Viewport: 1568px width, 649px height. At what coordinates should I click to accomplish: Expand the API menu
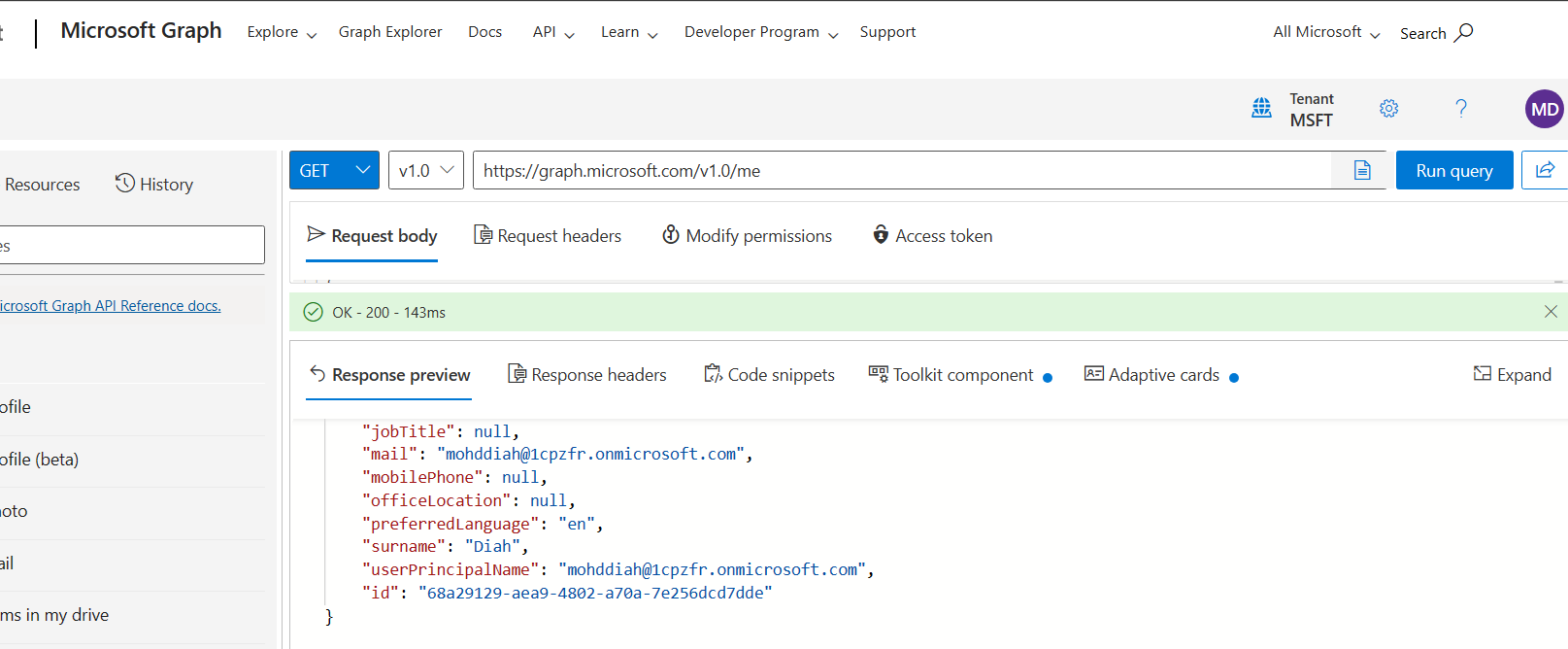pos(553,32)
